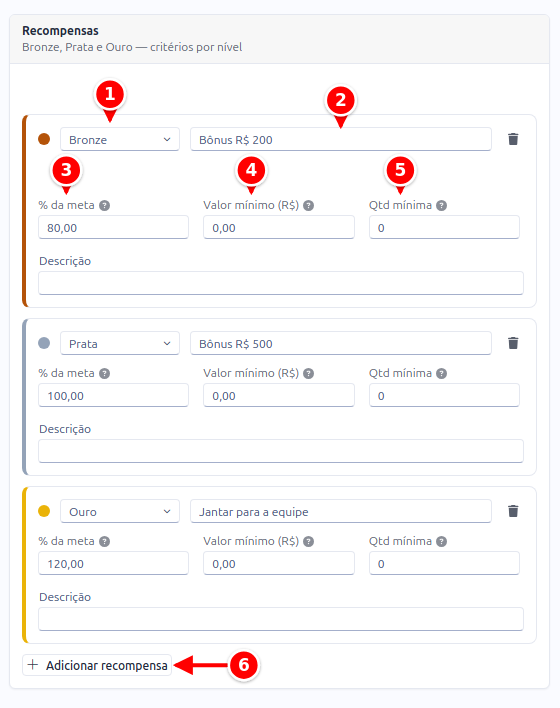Show help for Prata Qtd mínima
The width and height of the screenshot is (560, 708).
tap(442, 373)
